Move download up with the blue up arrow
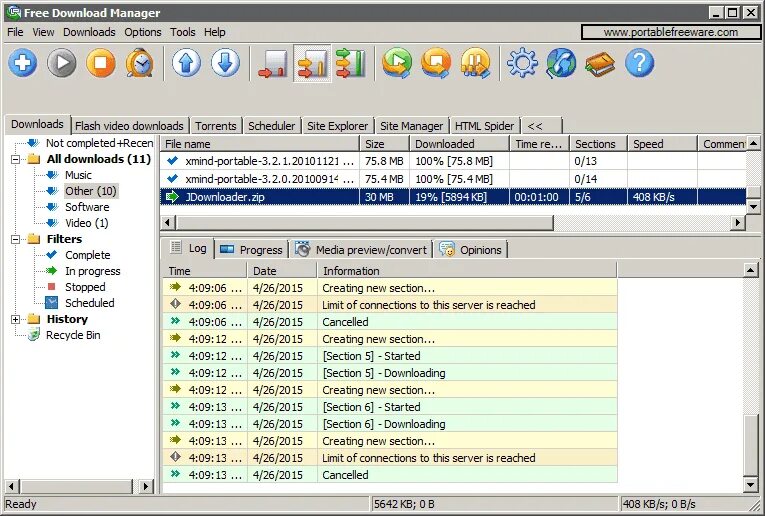The width and height of the screenshot is (765, 516). coord(186,63)
